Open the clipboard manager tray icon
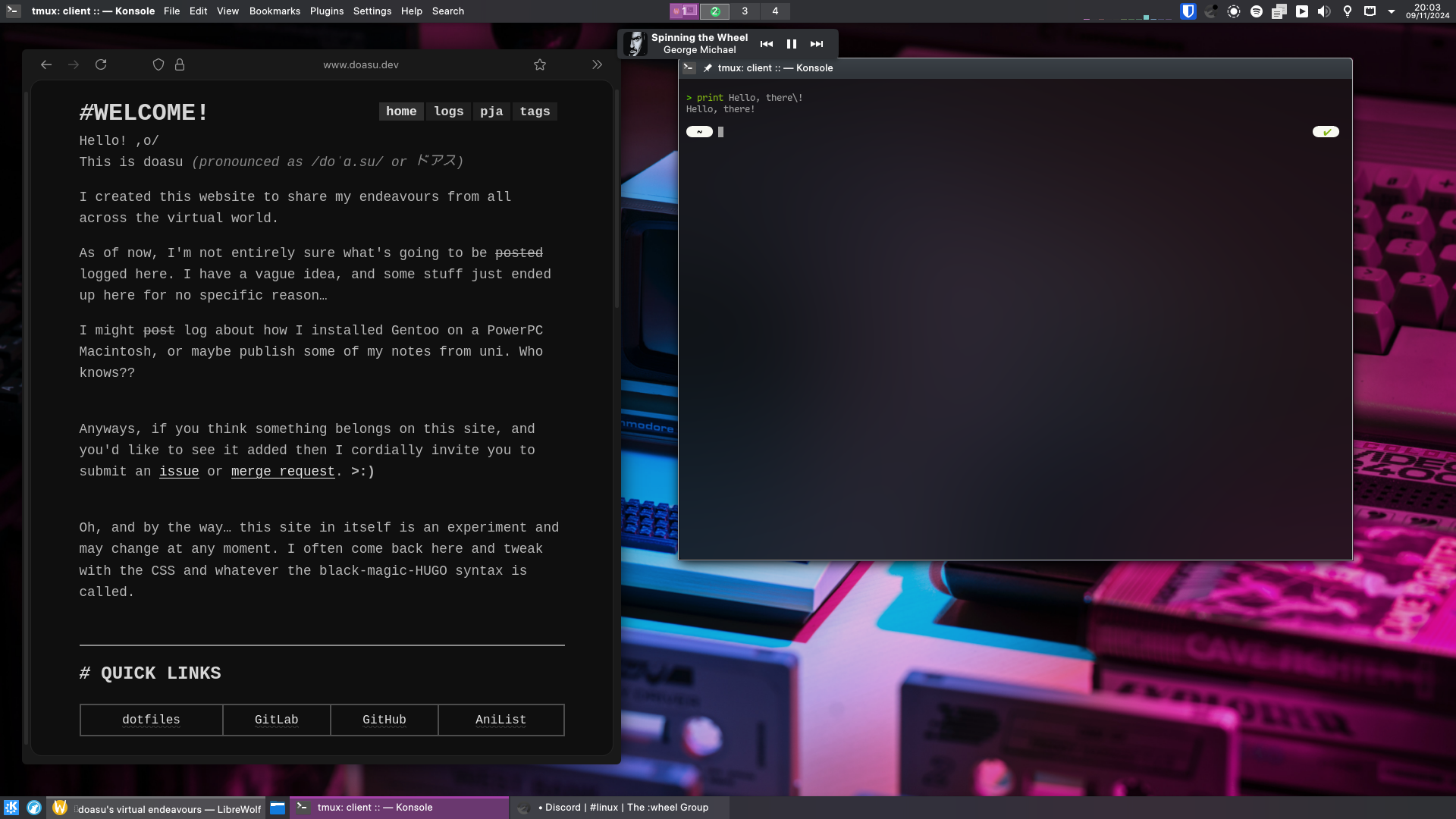Screen dimensions: 1456x819 click(1279, 11)
